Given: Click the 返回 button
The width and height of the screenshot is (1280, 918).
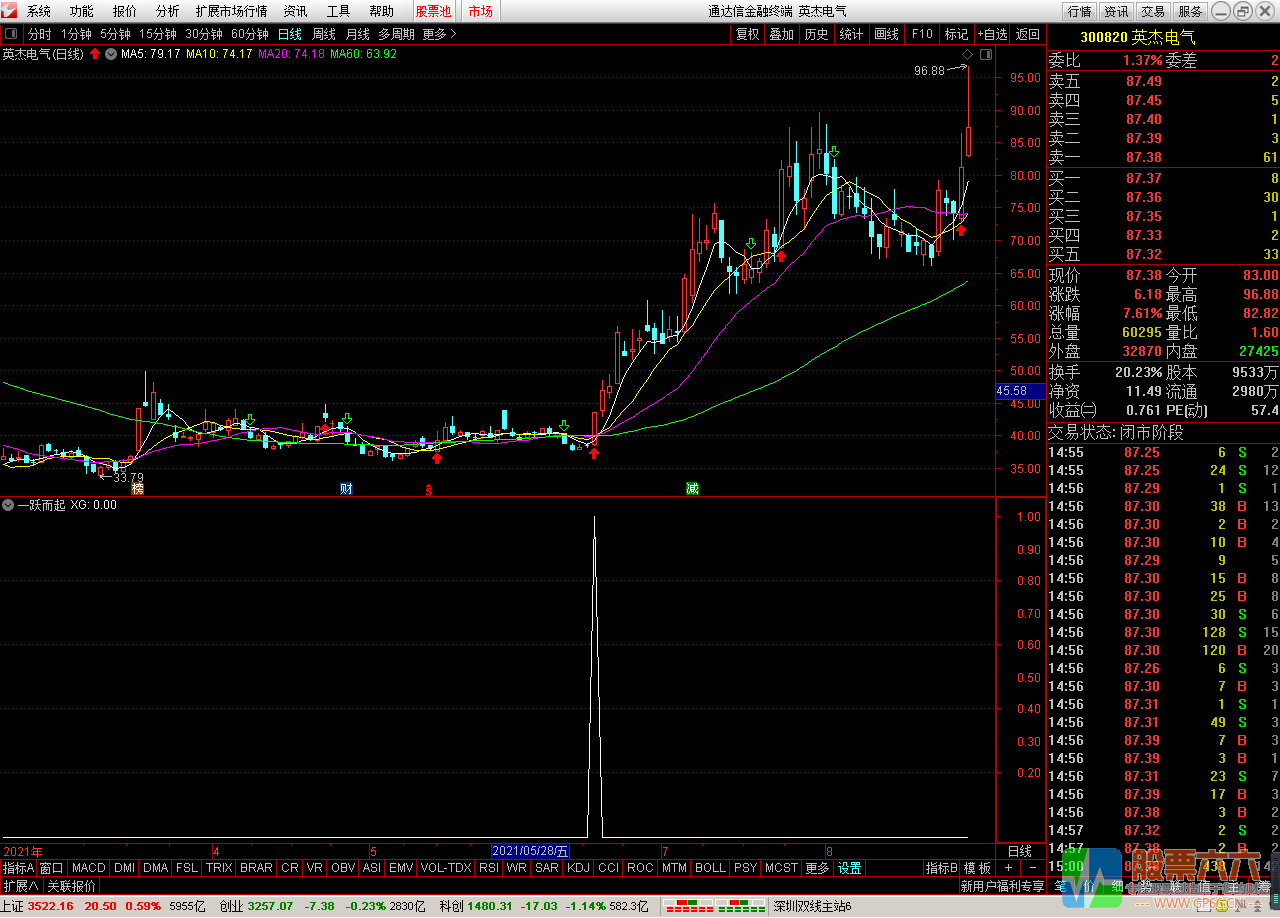Looking at the screenshot, I should [x=1028, y=34].
